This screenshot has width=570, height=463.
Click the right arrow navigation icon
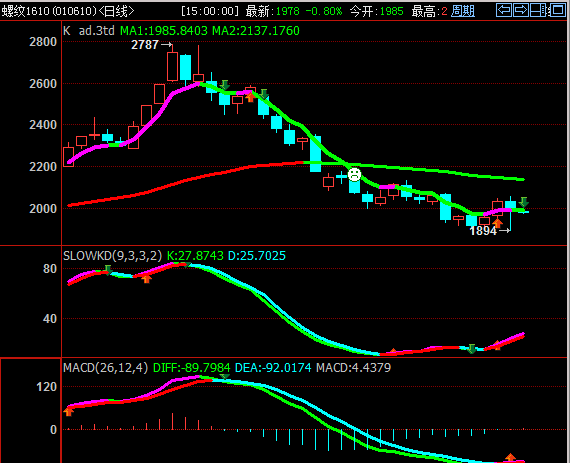[521, 10]
